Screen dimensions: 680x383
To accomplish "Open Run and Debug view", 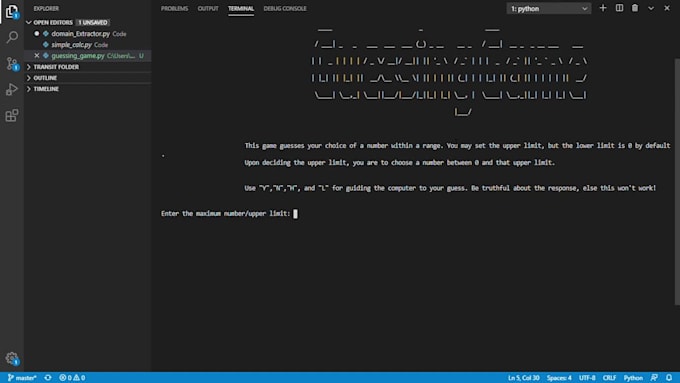I will pyautogui.click(x=12, y=89).
